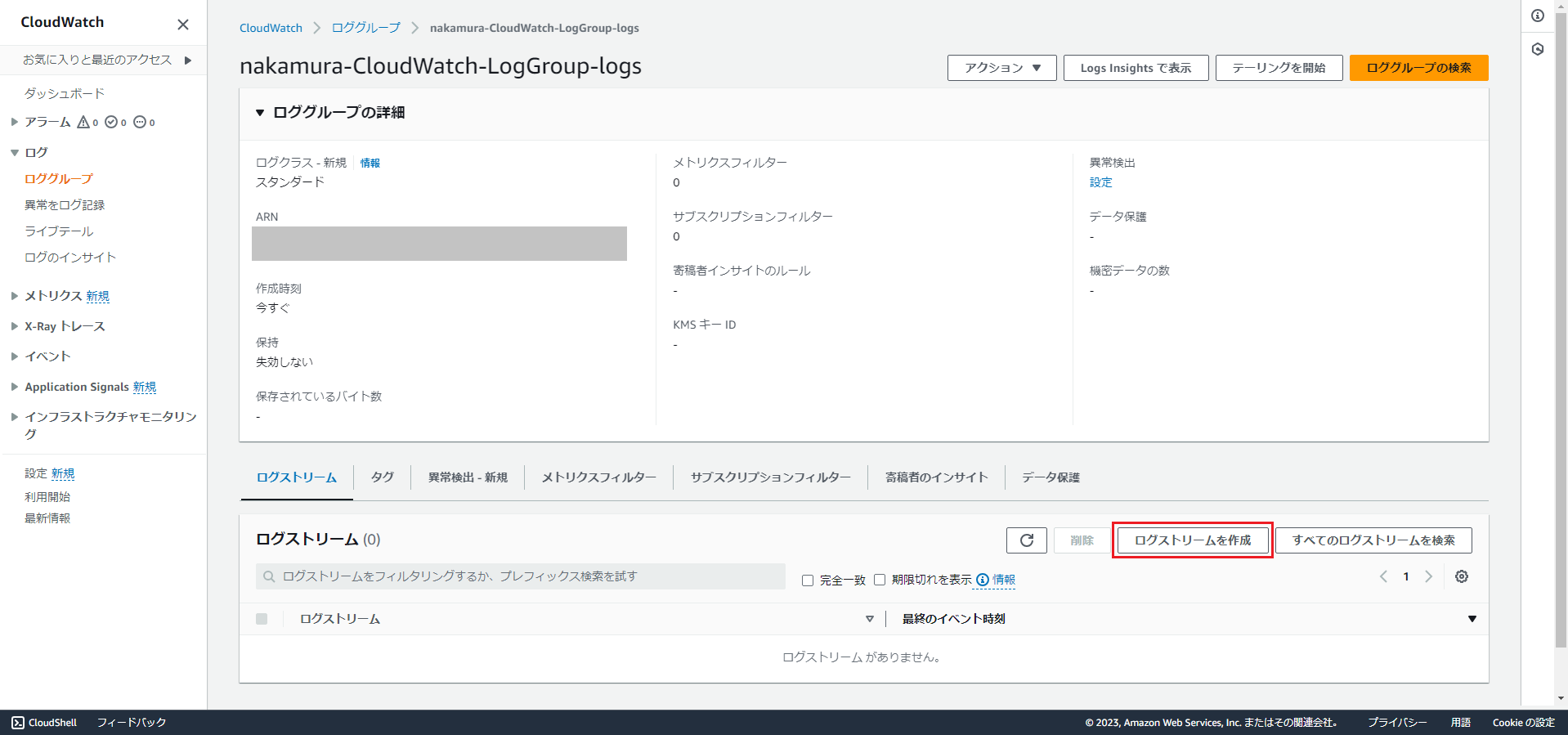Viewport: 1568px width, 735px height.
Task: Click the top-right info panel icon
Action: [1537, 16]
